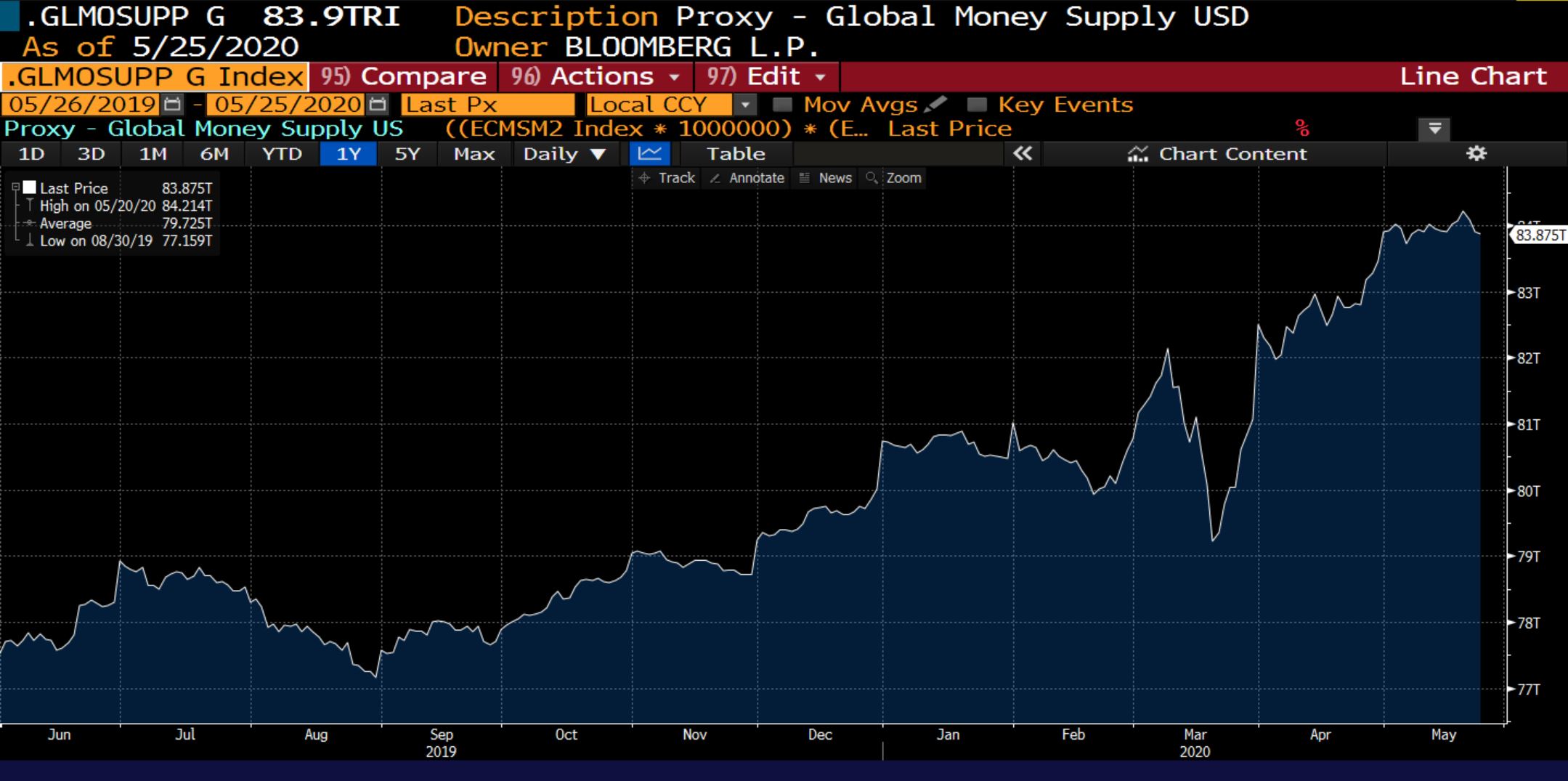
Task: Open the Daily periodicity dropdown
Action: [x=564, y=154]
